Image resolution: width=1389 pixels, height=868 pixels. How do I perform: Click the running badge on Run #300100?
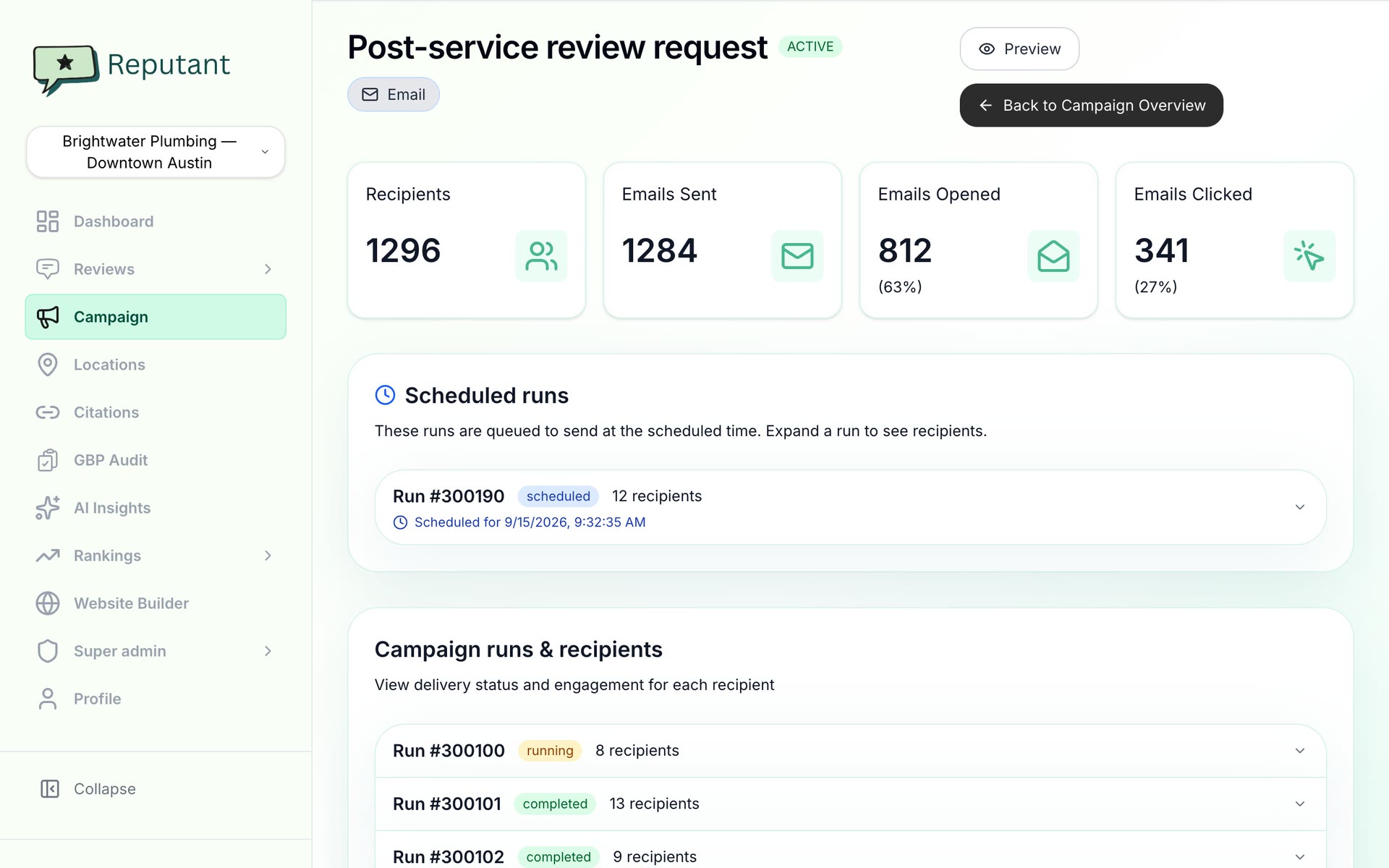(x=550, y=751)
